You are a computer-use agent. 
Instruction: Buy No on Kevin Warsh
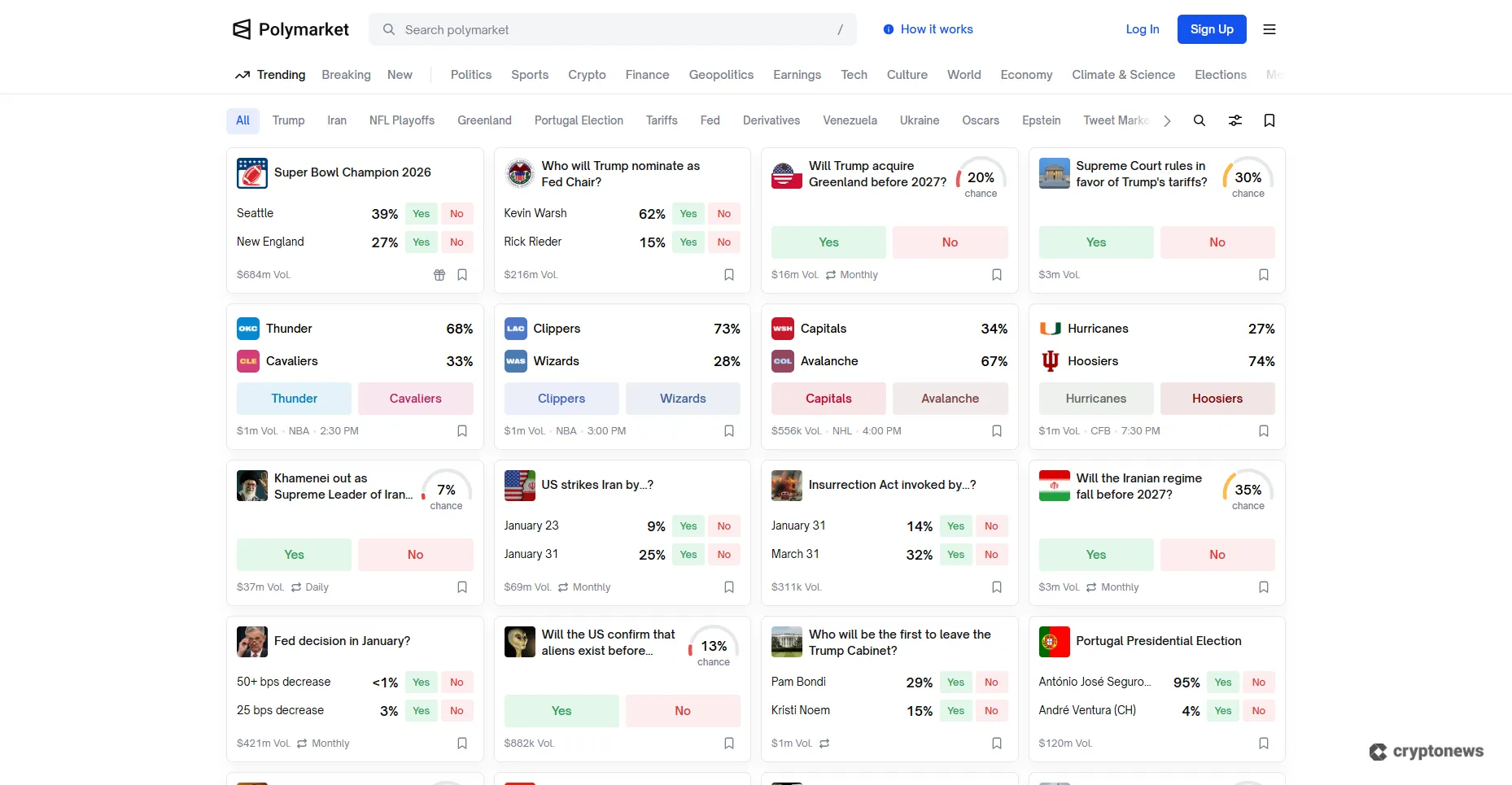click(x=724, y=214)
